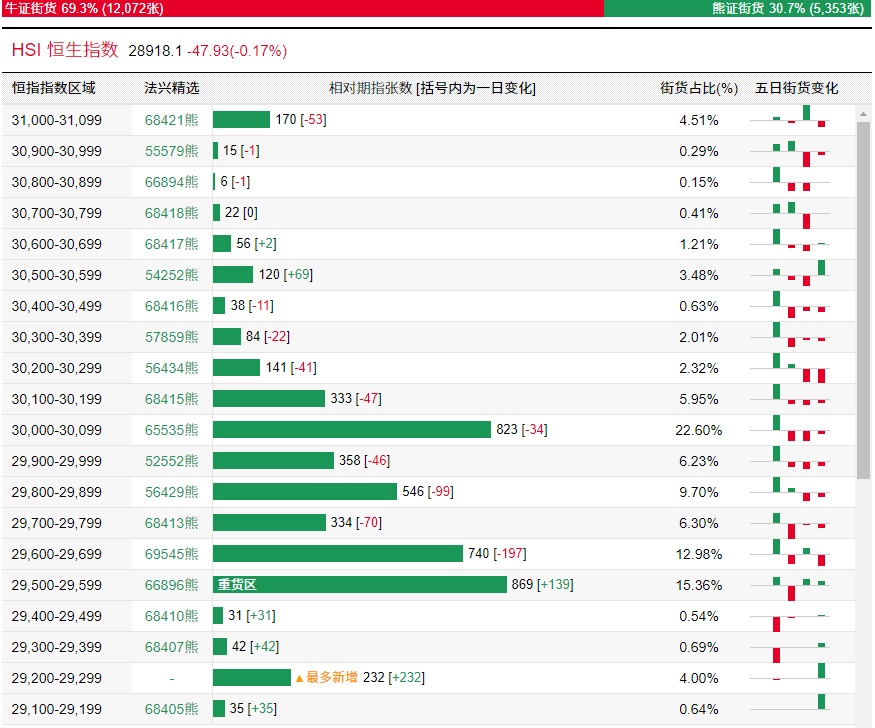Click the vertical scrollbar thumb
Viewport: 875px width, 728px height.
click(863, 300)
